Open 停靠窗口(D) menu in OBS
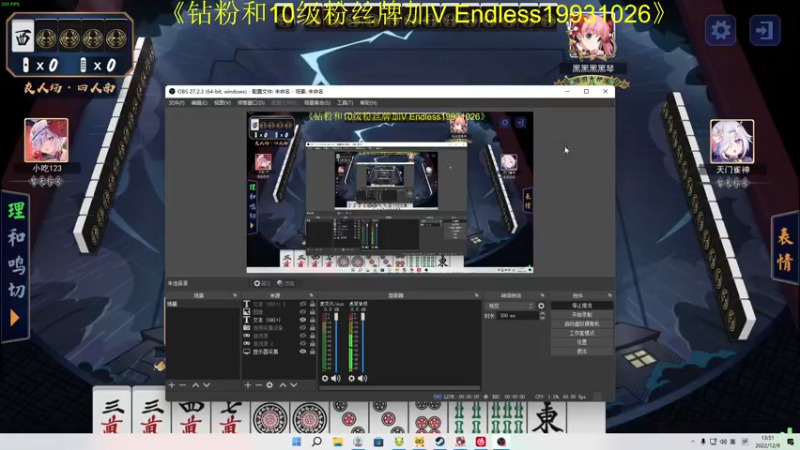This screenshot has width=800, height=450. tap(251, 103)
